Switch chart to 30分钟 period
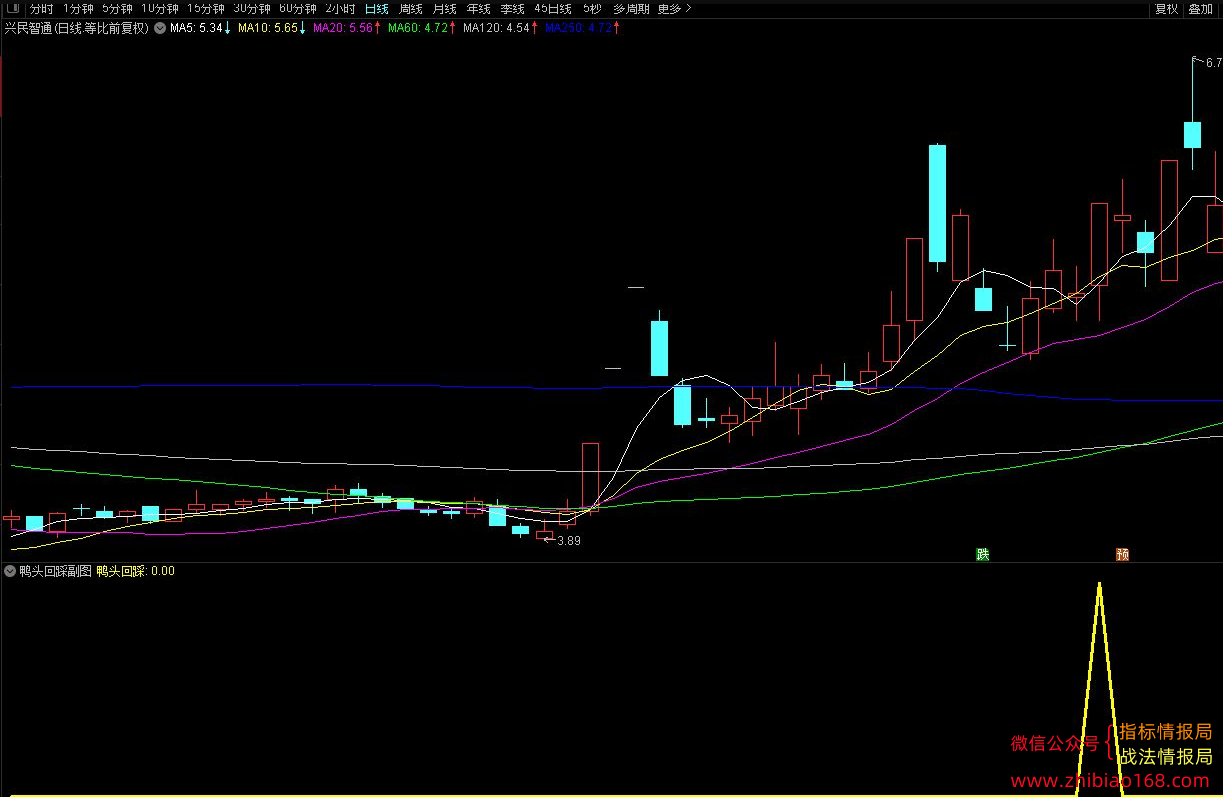 (x=252, y=9)
